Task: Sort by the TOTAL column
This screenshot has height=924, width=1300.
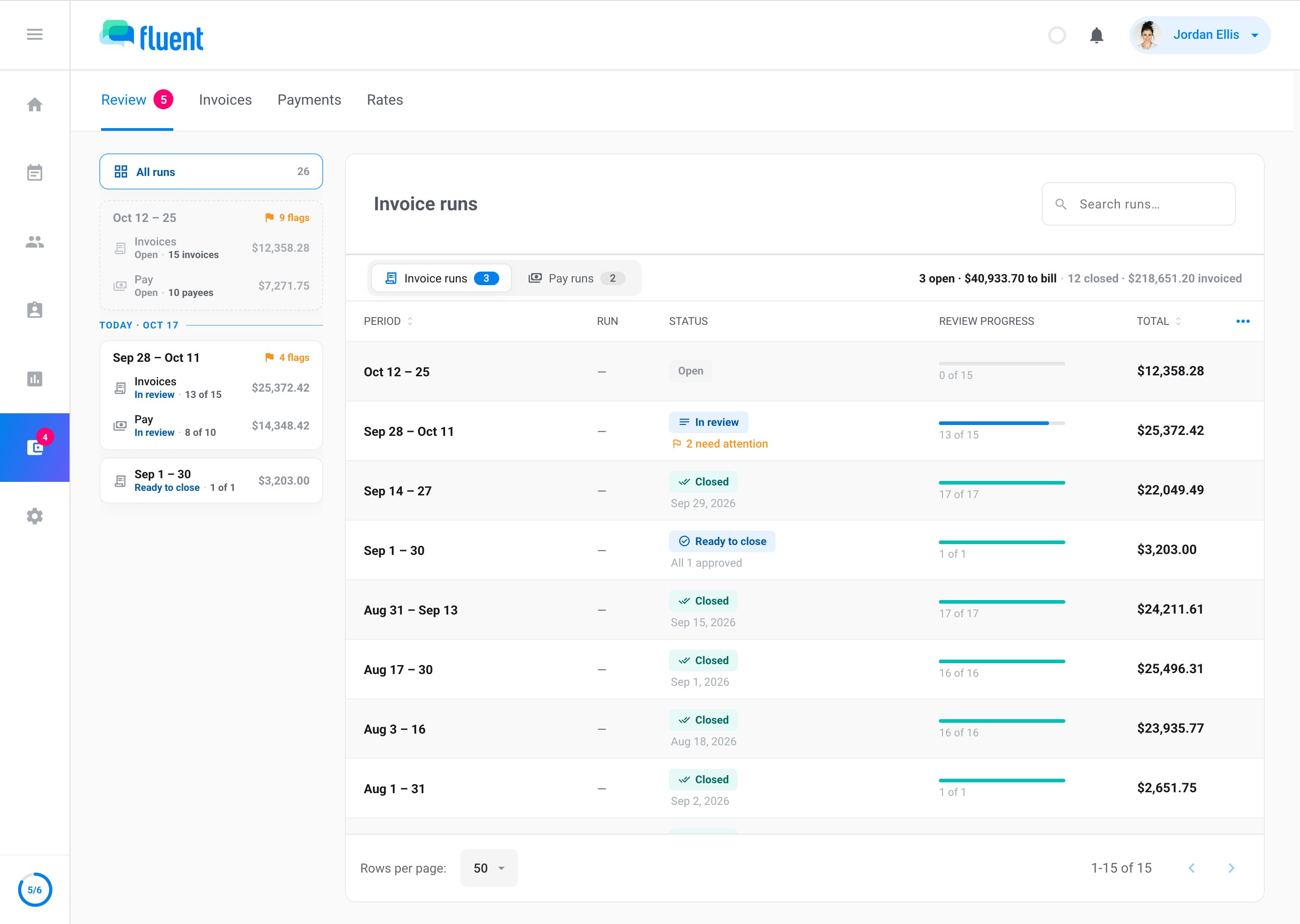Action: tap(1158, 322)
